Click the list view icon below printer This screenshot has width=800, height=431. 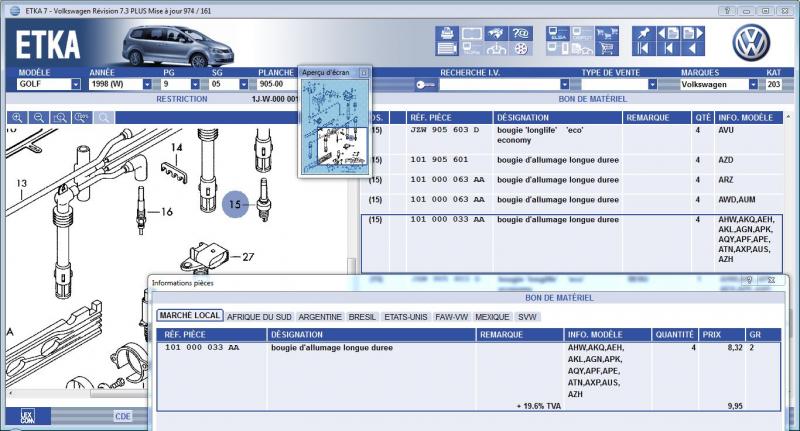[447, 49]
